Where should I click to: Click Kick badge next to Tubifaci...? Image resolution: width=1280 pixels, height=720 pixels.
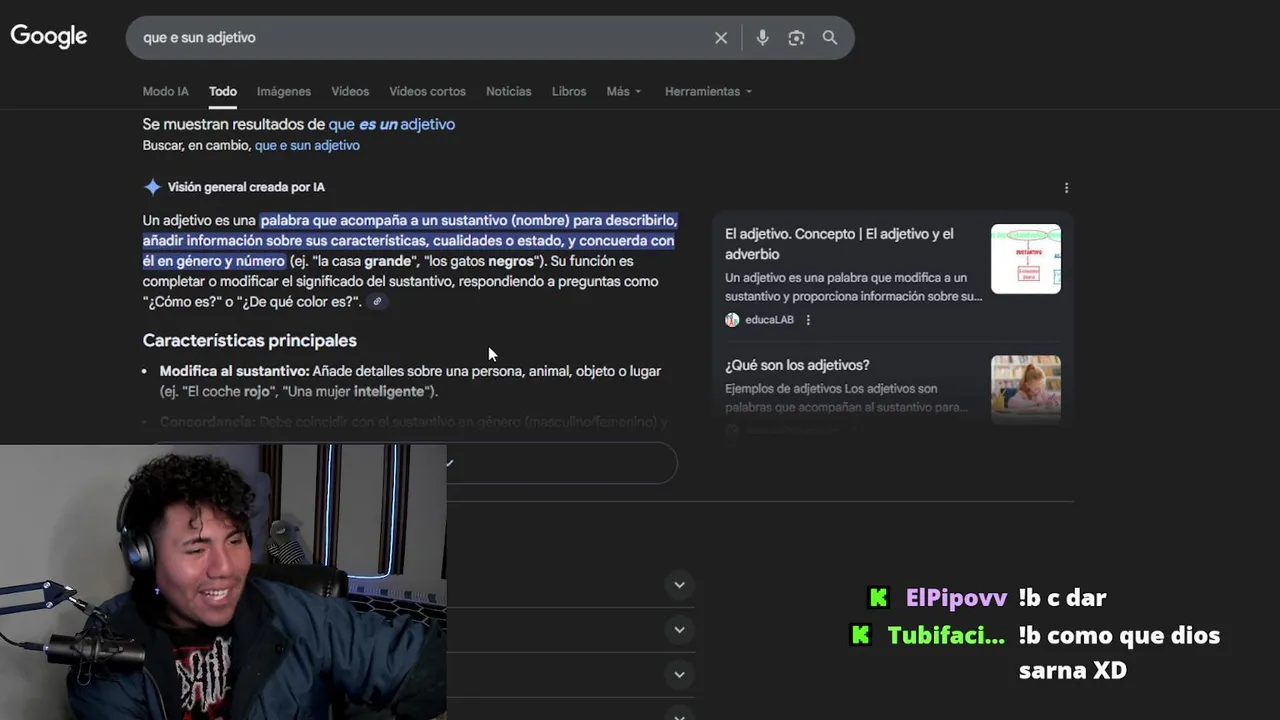point(860,635)
